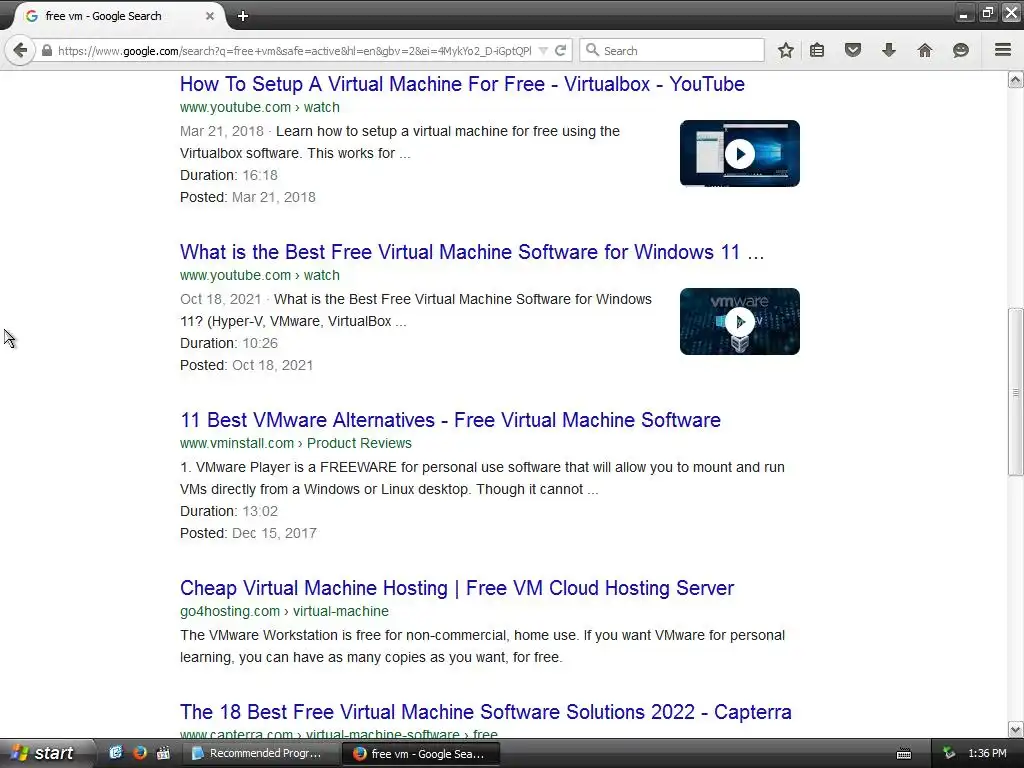Play the vmware video thumbnail

(x=740, y=321)
